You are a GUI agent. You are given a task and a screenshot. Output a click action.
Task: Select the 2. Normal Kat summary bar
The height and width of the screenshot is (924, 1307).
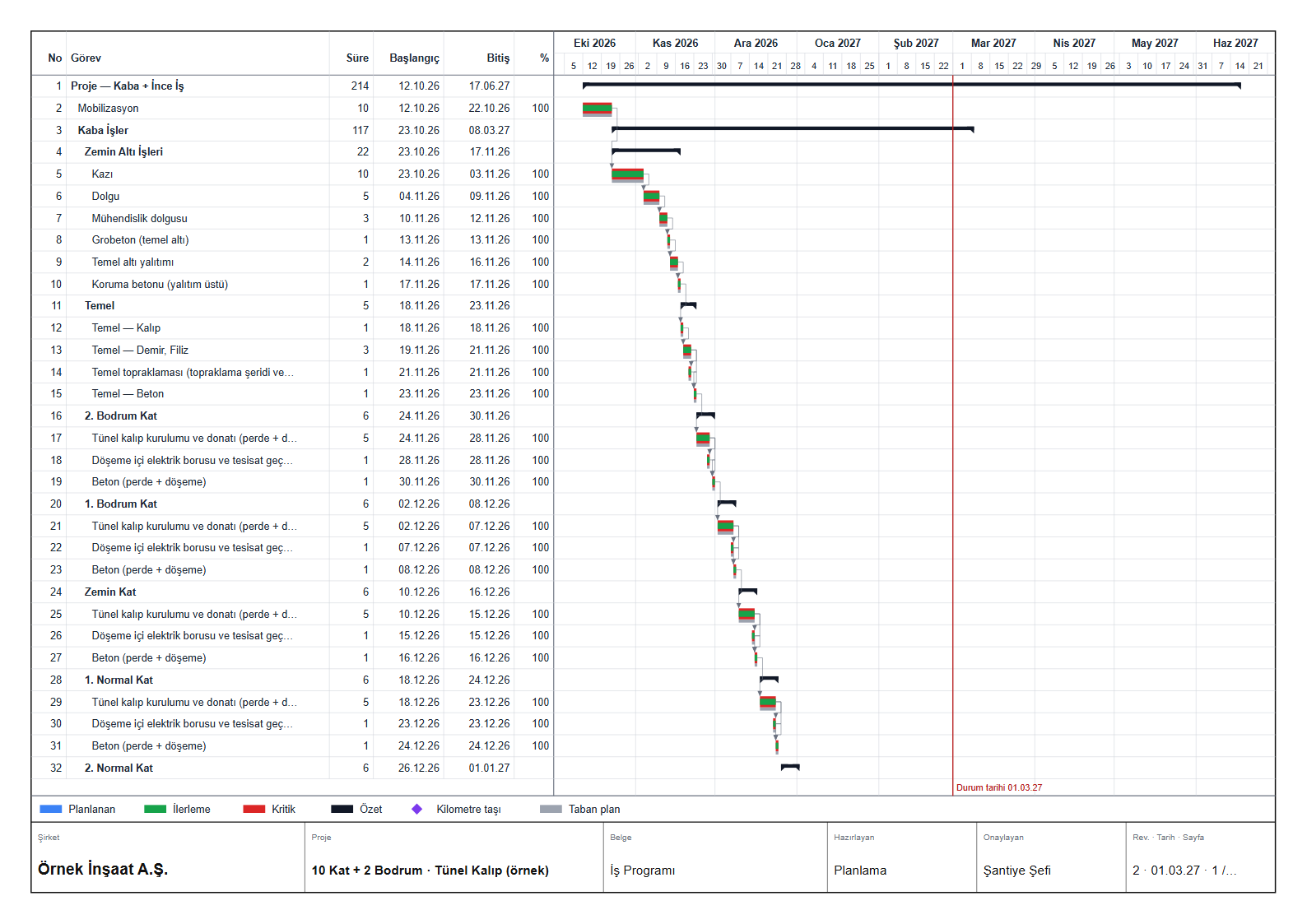[x=790, y=767]
